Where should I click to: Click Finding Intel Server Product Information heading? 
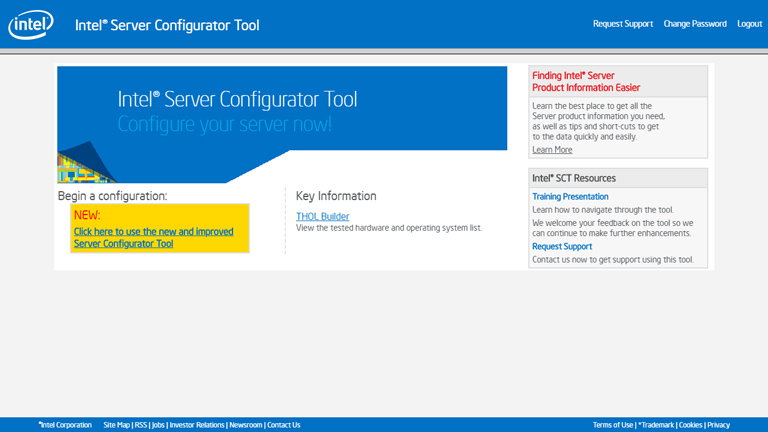pos(586,81)
